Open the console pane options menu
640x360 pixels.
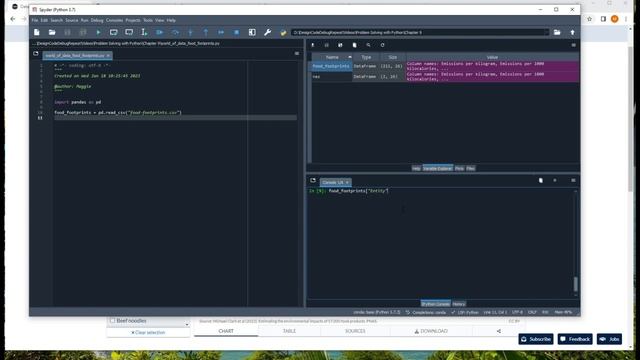click(573, 180)
